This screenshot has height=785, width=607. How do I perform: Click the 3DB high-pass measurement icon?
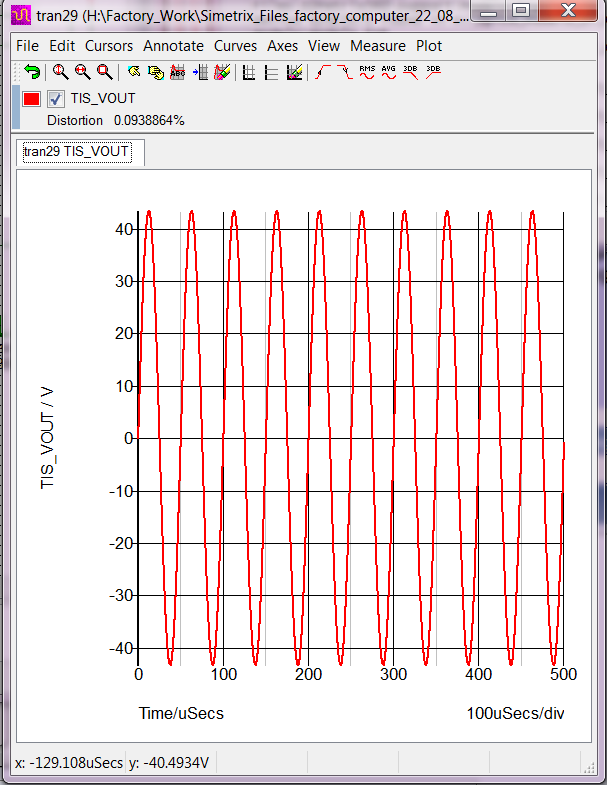click(433, 72)
